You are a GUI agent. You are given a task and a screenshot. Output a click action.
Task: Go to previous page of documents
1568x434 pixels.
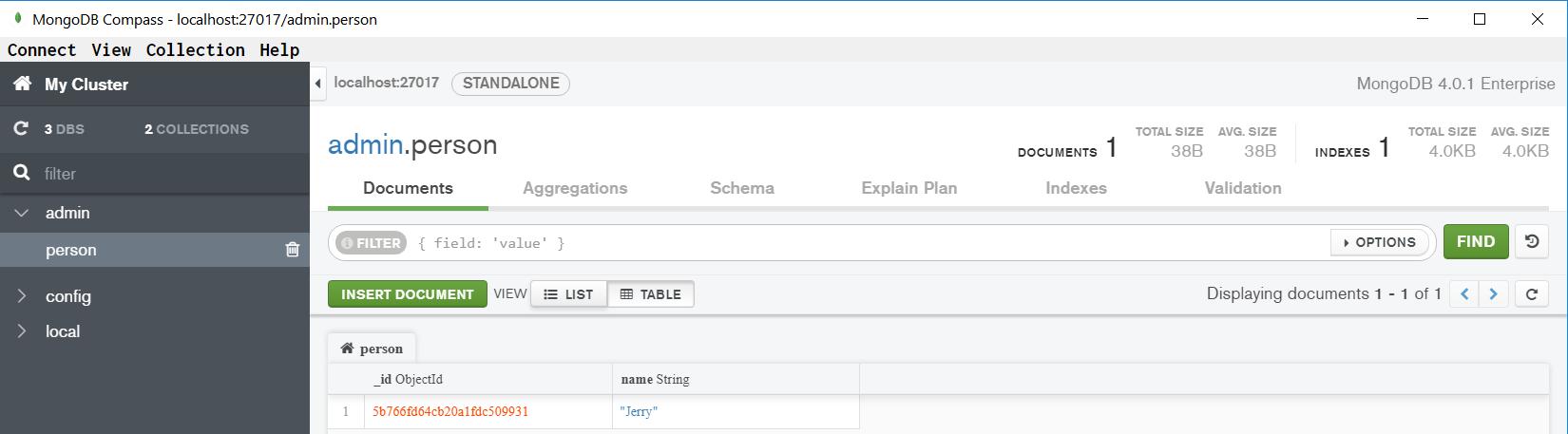pos(1464,294)
